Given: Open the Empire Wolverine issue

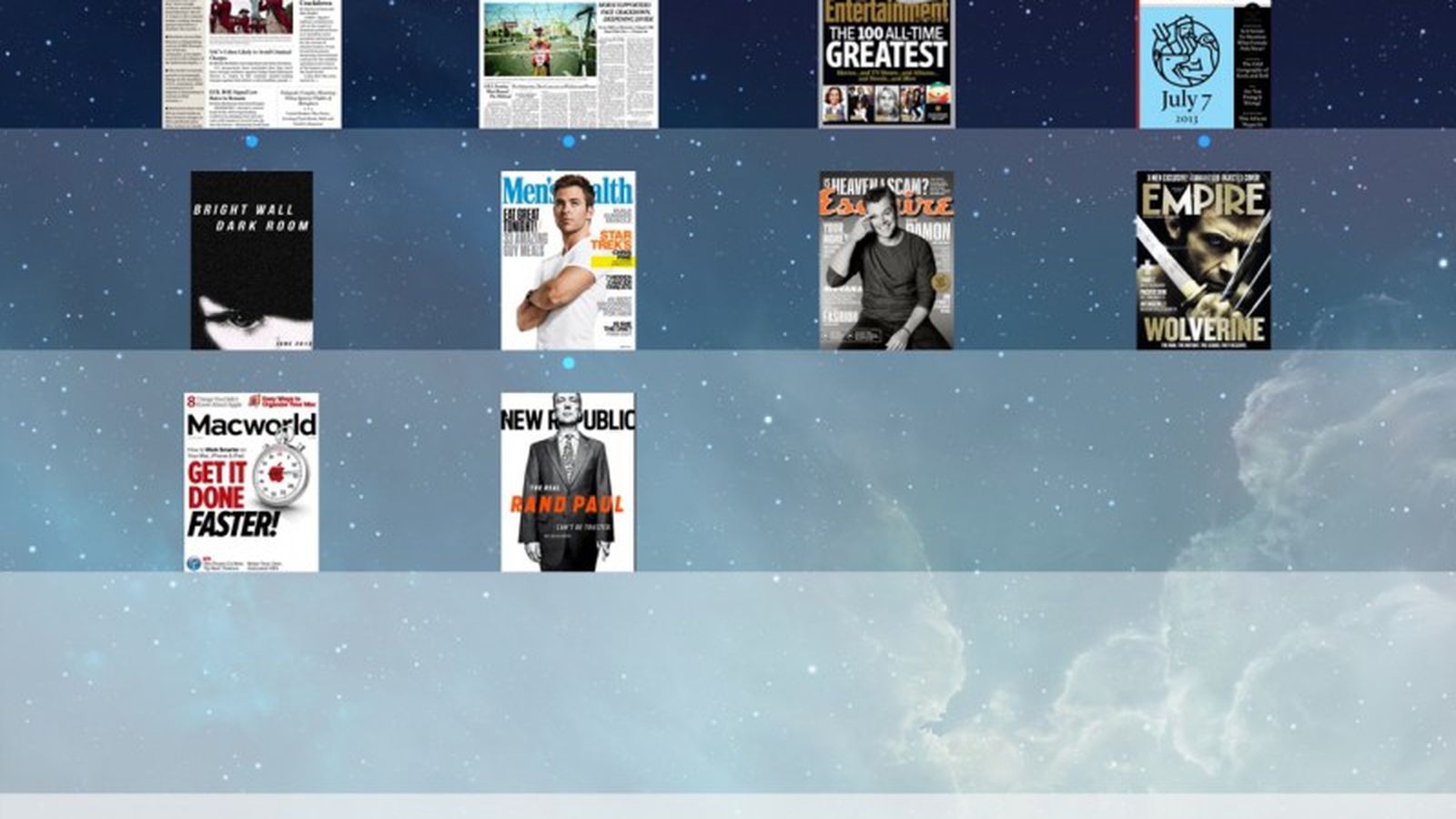Looking at the screenshot, I should tap(1203, 260).
